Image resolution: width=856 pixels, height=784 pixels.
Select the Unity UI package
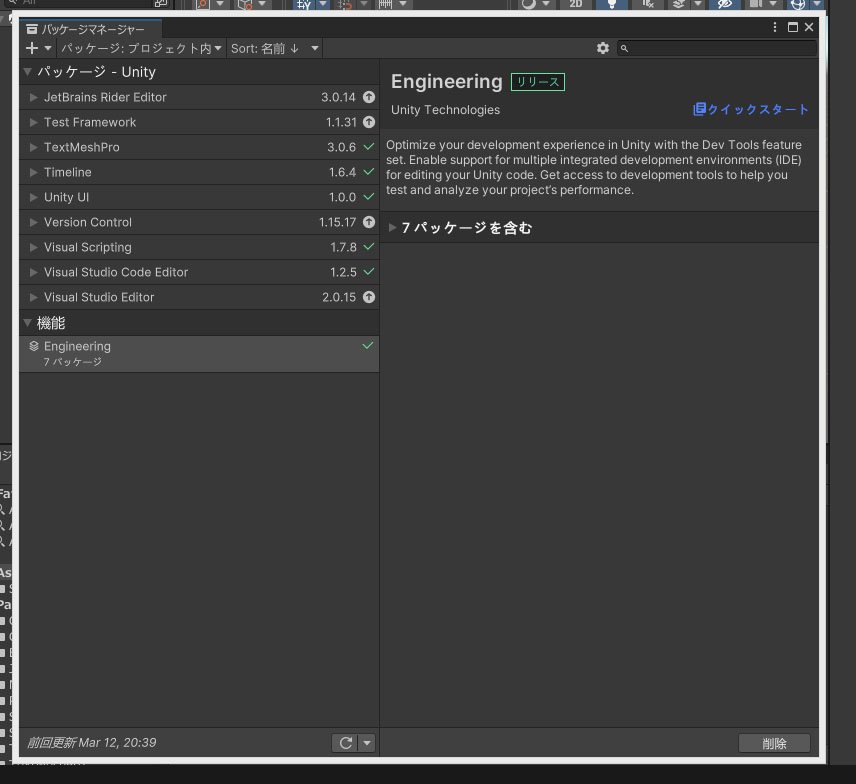click(199, 197)
